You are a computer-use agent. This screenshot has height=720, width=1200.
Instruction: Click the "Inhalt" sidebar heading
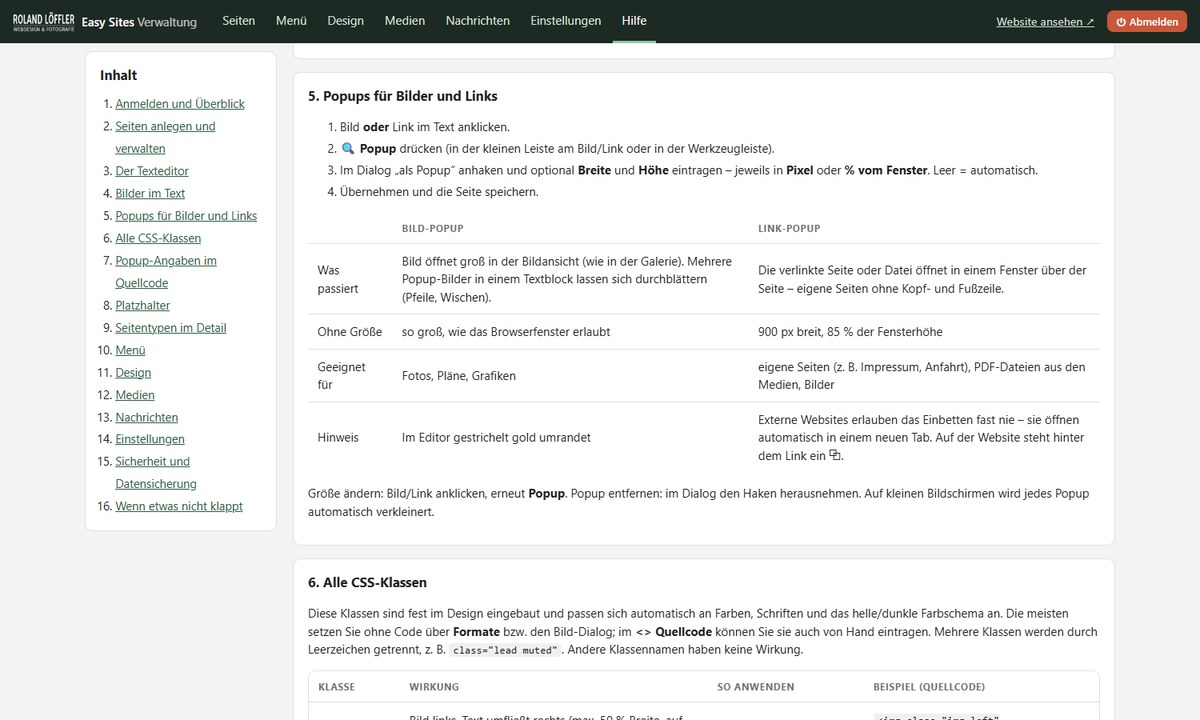119,75
